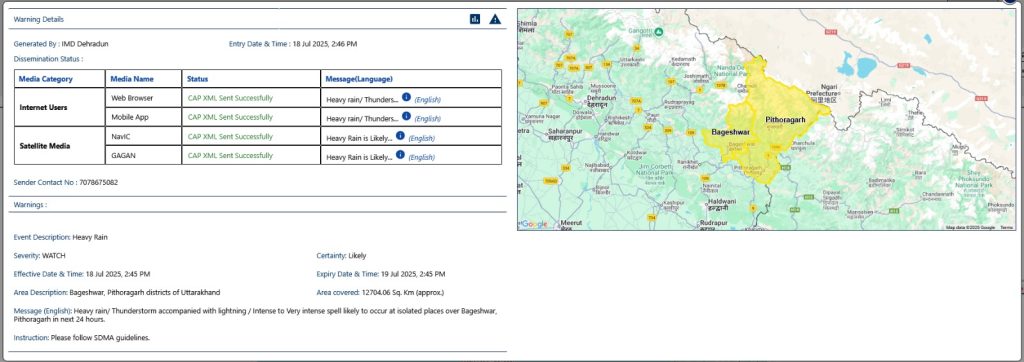Show info for Web Browser message
The image size is (1024, 362).
click(406, 97)
